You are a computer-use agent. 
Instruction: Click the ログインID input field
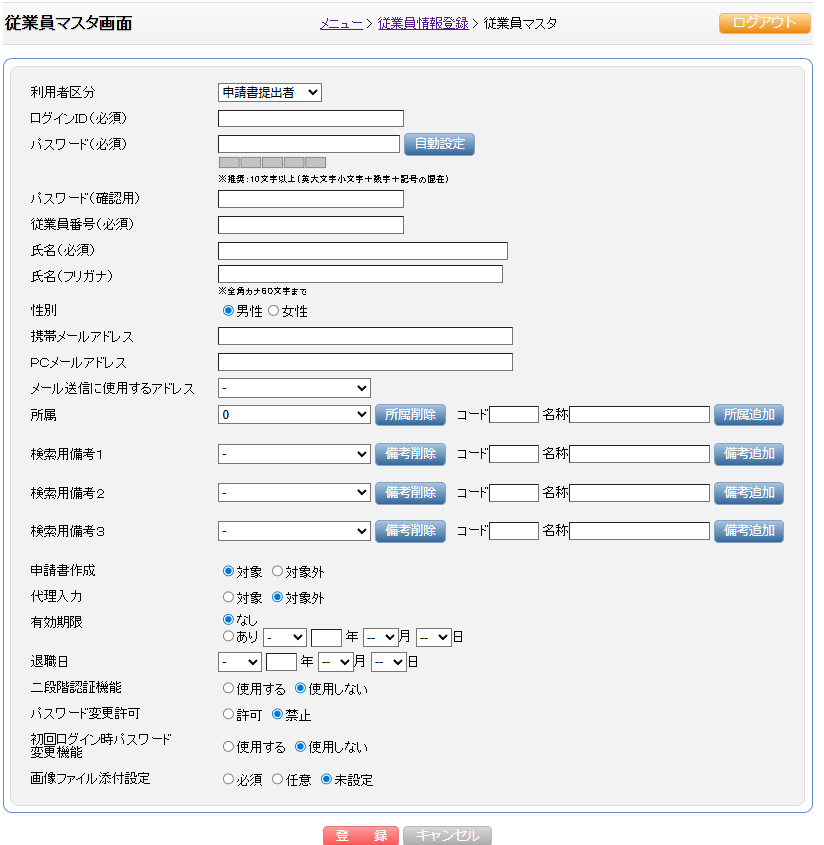pyautogui.click(x=310, y=119)
